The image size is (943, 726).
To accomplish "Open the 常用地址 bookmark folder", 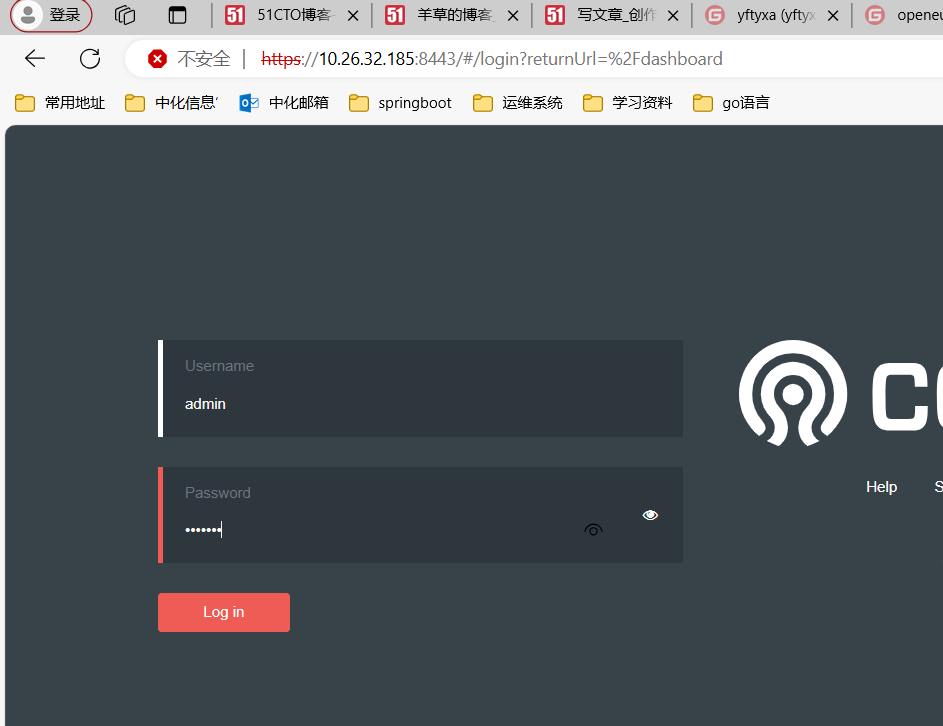I will click(x=60, y=103).
